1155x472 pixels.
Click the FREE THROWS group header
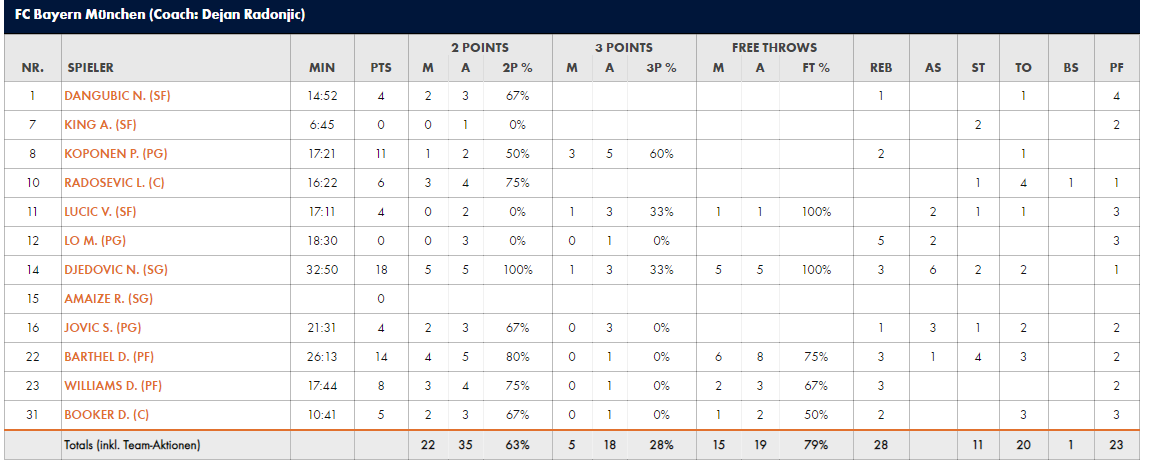[774, 48]
